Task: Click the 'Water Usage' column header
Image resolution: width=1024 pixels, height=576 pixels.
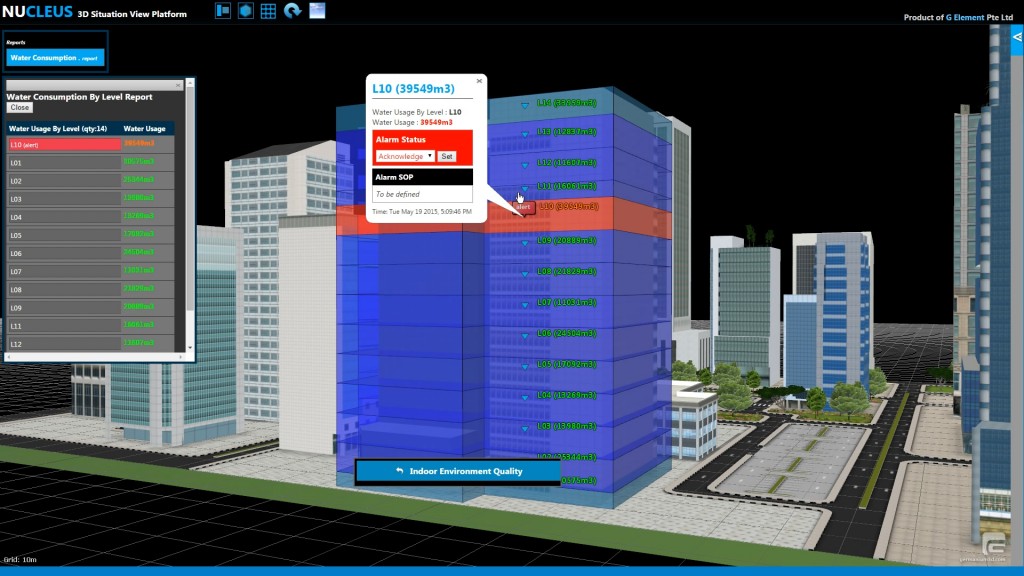Action: point(148,129)
